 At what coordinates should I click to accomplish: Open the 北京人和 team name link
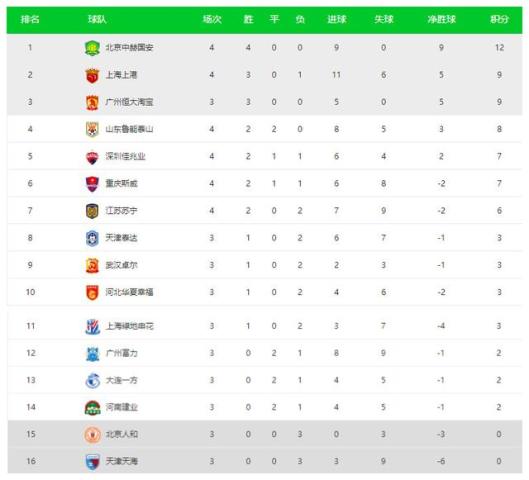coord(121,434)
